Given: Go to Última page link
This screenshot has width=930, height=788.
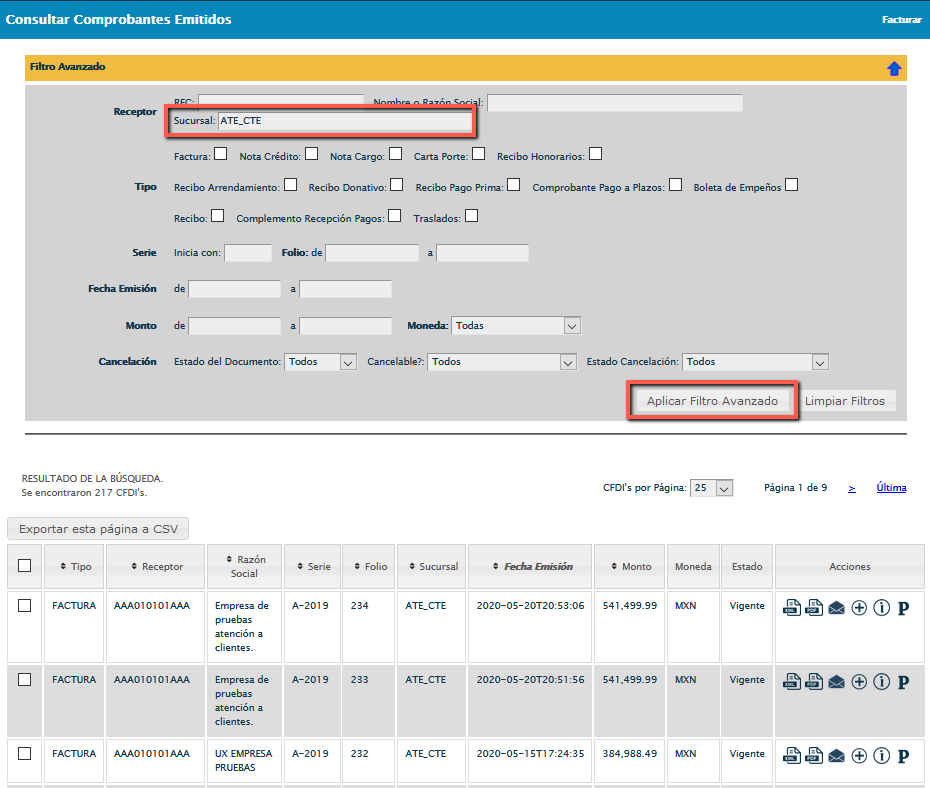Looking at the screenshot, I should click(x=891, y=488).
